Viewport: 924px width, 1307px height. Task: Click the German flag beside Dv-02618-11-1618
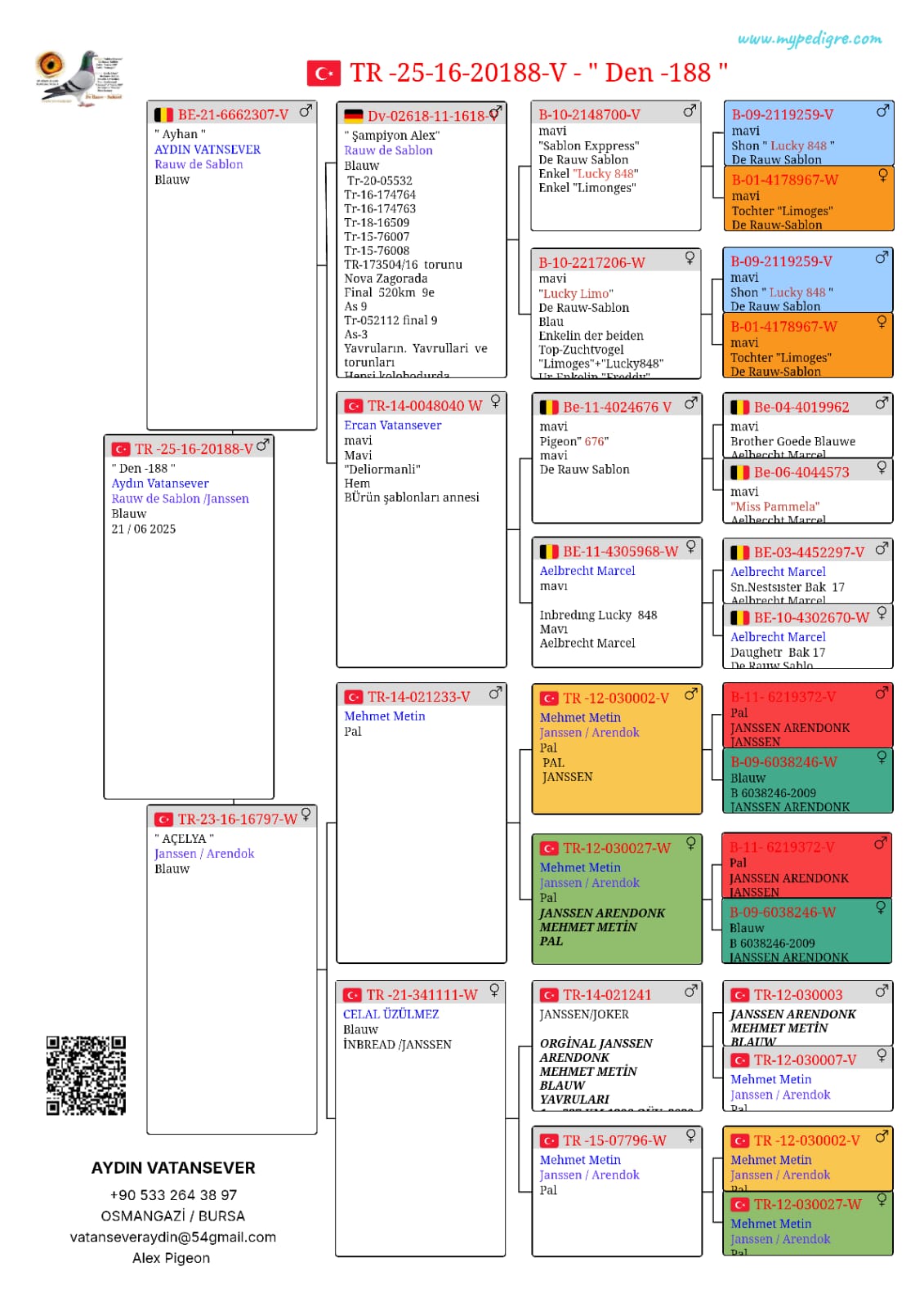pos(354,116)
